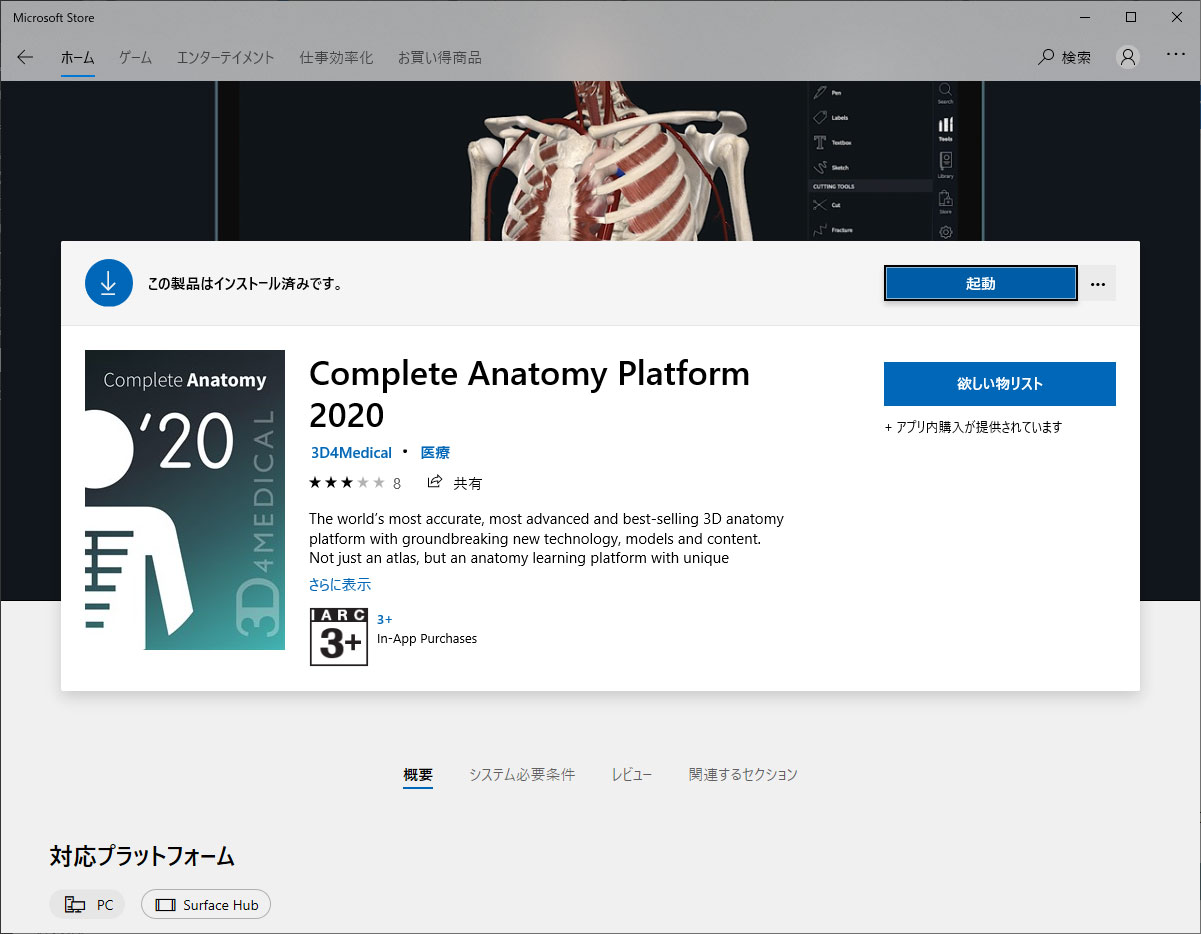The height and width of the screenshot is (934, 1201).
Task: Maximize the Microsoft Store window
Action: [1131, 17]
